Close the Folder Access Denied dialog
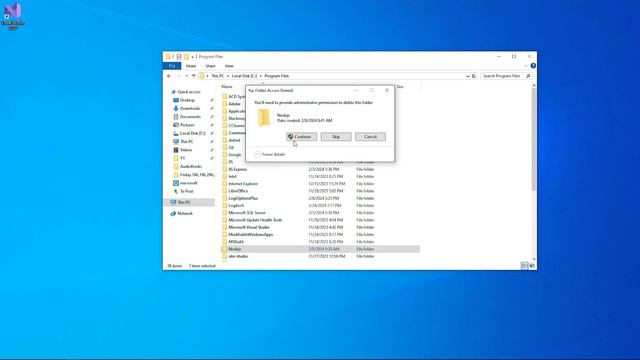The width and height of the screenshot is (640, 360). click(387, 90)
